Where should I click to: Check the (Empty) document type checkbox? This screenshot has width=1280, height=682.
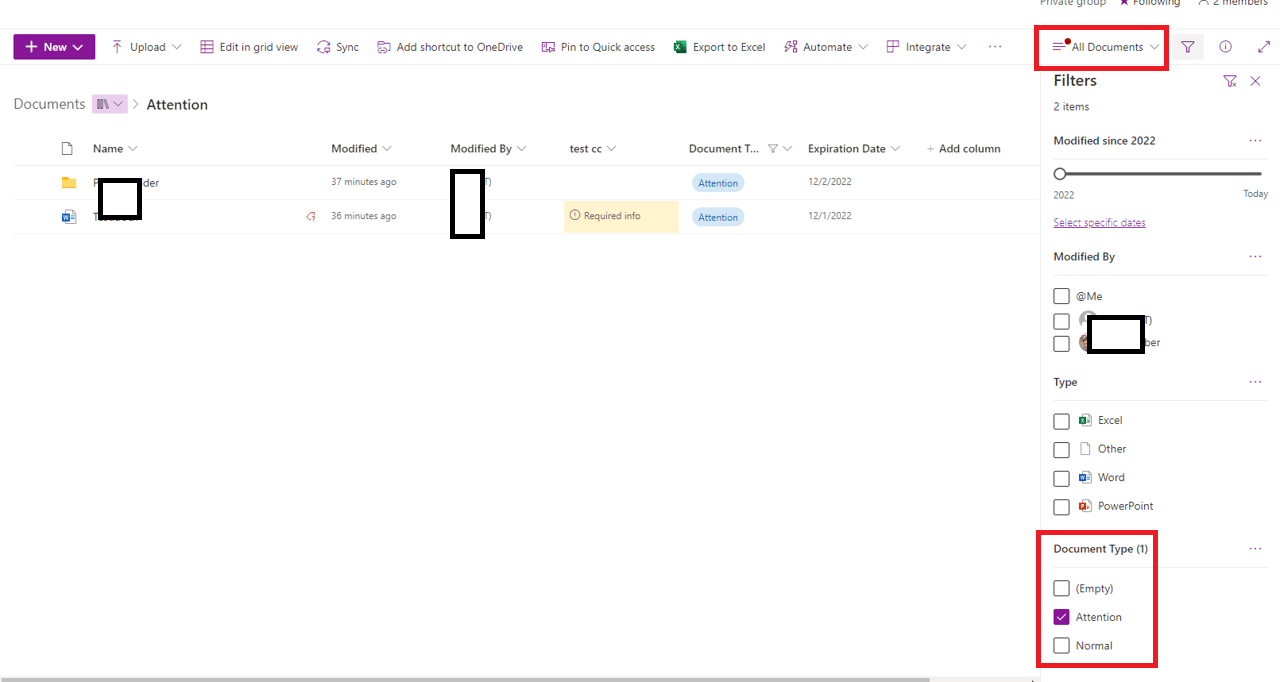(x=1062, y=589)
